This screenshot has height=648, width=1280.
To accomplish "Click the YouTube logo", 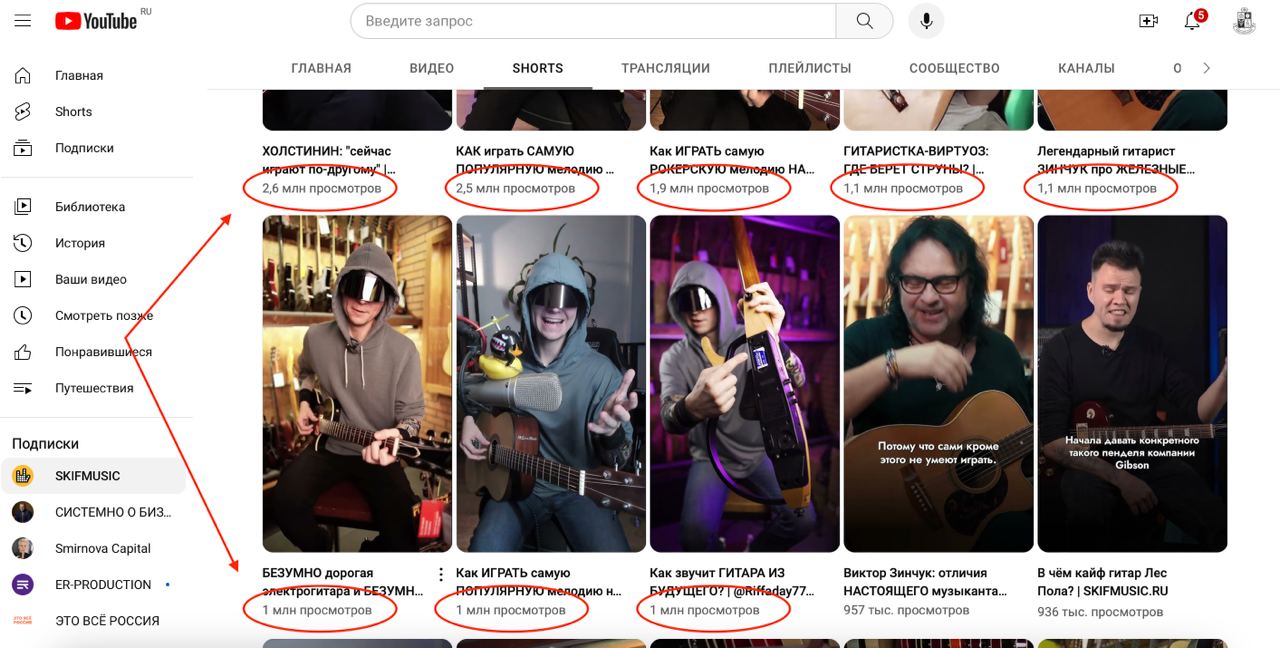I will pos(96,21).
